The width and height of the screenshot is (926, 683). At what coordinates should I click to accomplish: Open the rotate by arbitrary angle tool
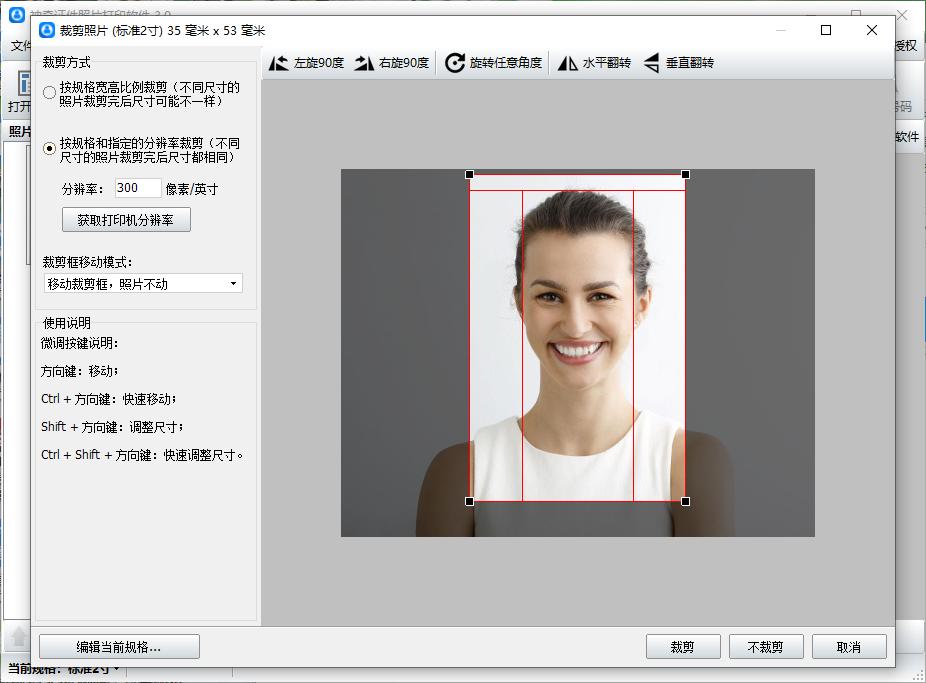(x=455, y=63)
